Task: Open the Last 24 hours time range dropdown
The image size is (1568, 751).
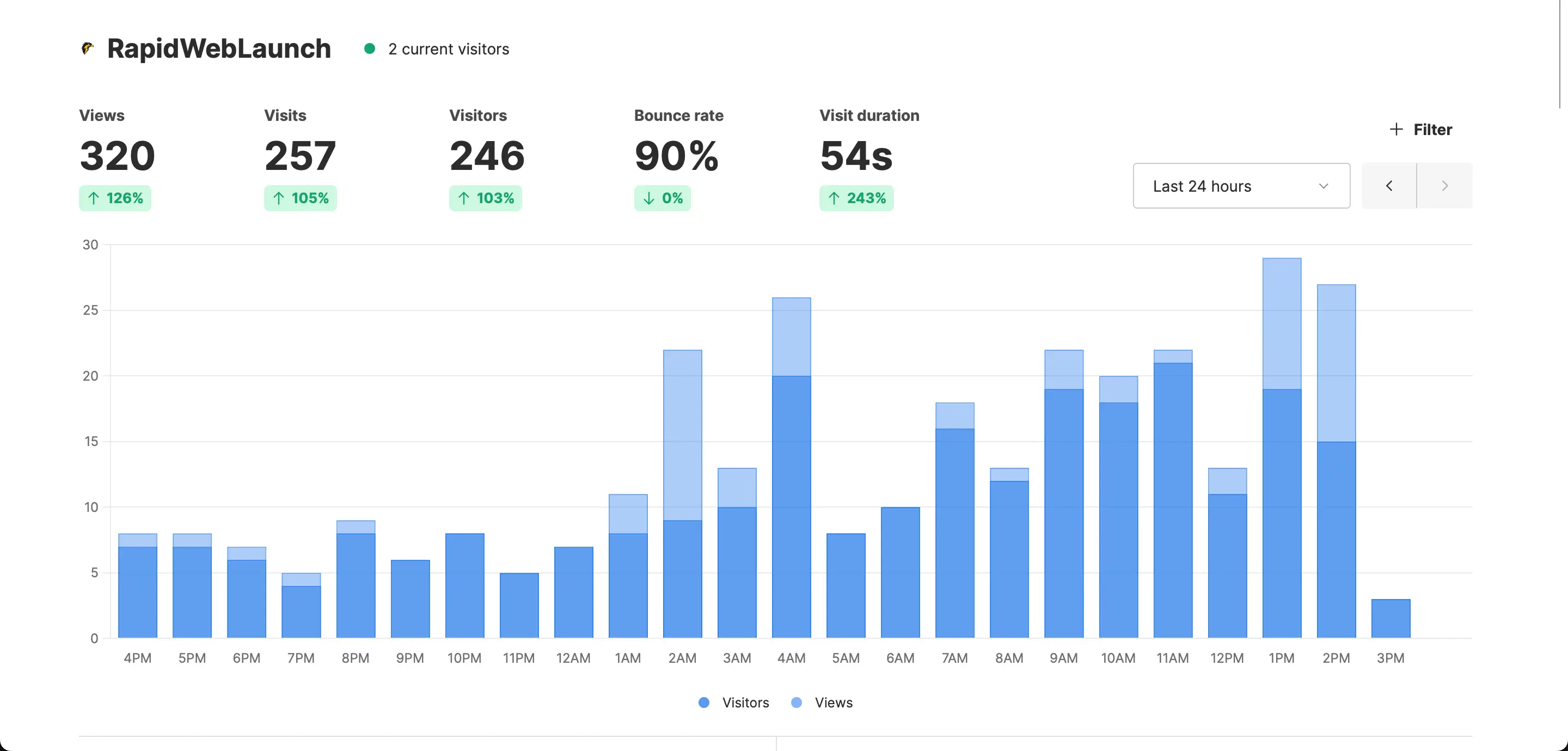Action: [1241, 186]
